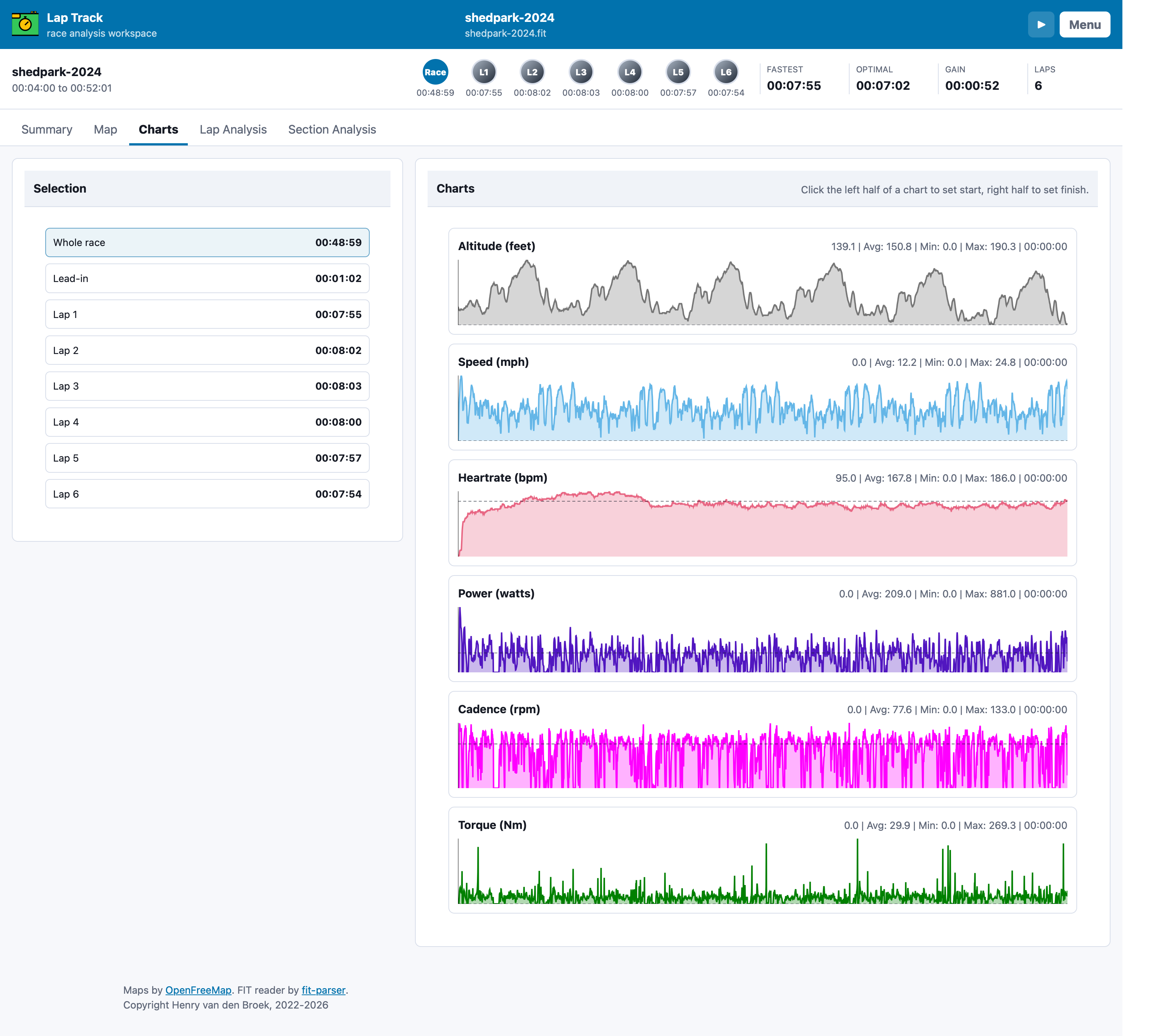Click the "shedpark-2024.fit" file name
The image size is (1161, 1036).
505,33
